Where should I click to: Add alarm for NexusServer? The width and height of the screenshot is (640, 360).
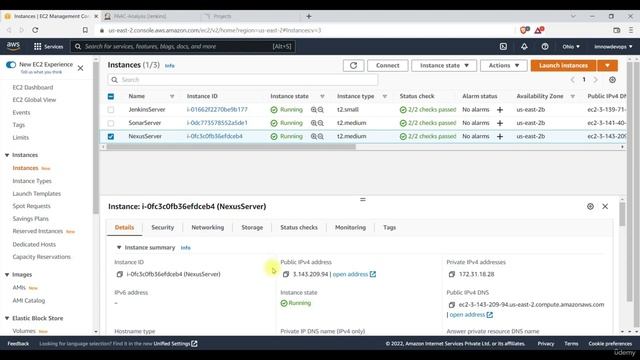500,137
